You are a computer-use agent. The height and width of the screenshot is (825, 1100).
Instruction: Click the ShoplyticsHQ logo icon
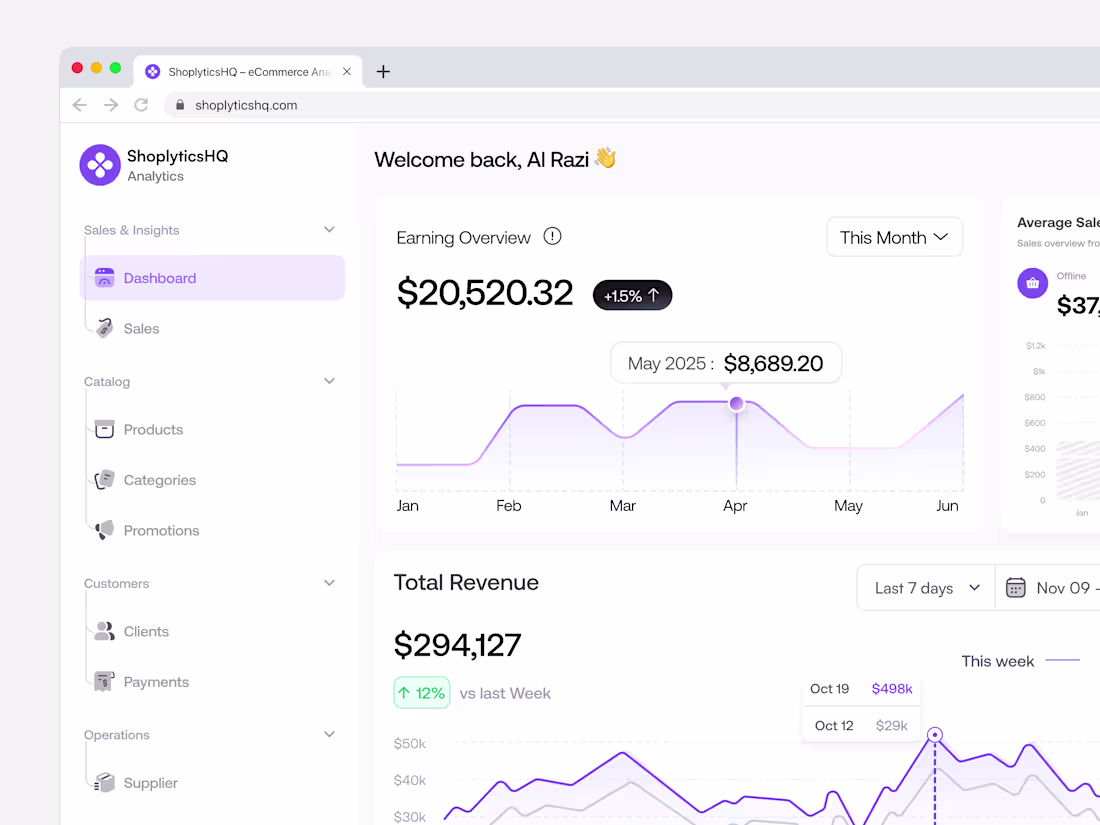(100, 165)
